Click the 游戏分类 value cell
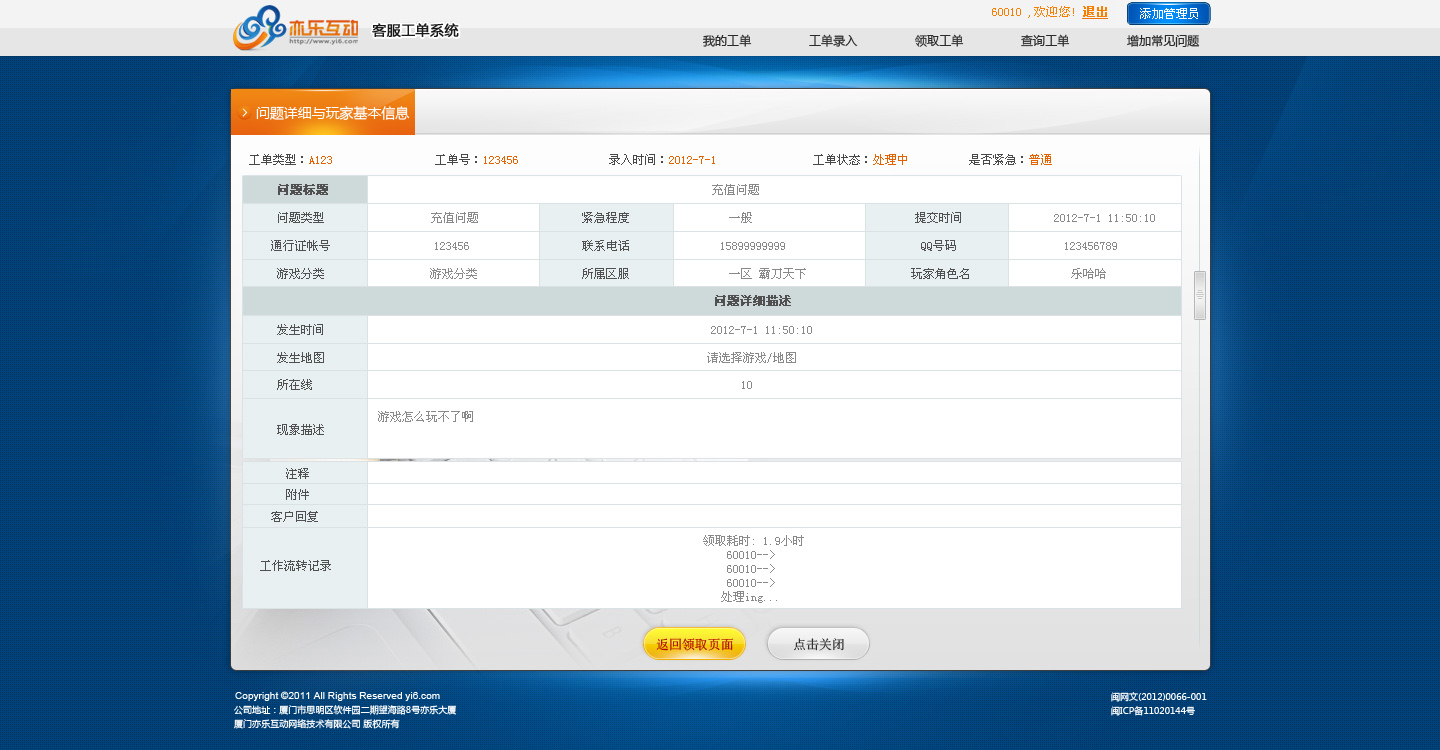The height and width of the screenshot is (750, 1440). tap(453, 274)
